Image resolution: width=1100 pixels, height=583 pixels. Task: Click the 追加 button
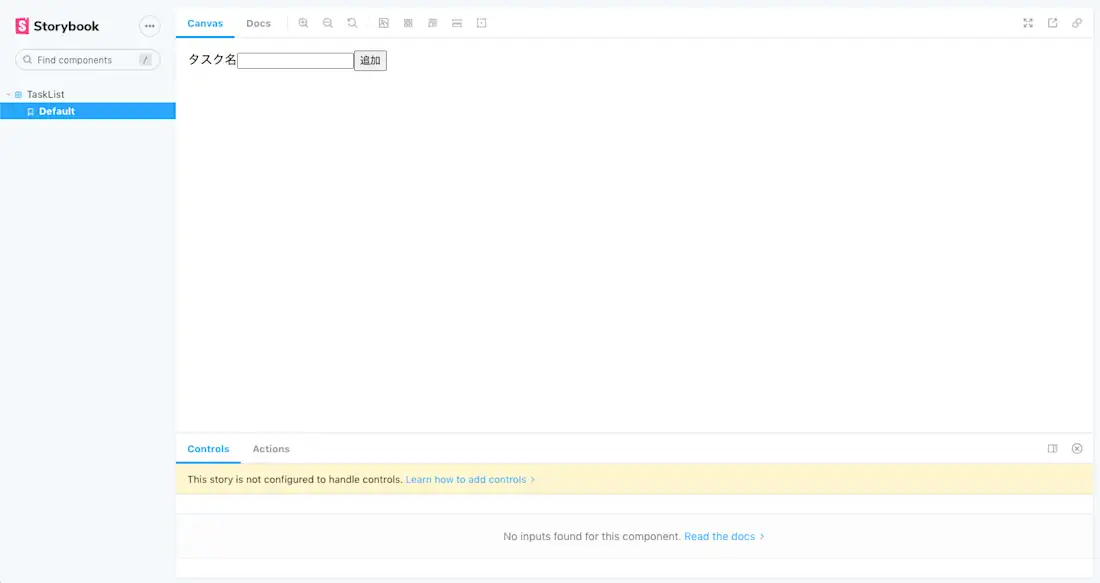[370, 60]
